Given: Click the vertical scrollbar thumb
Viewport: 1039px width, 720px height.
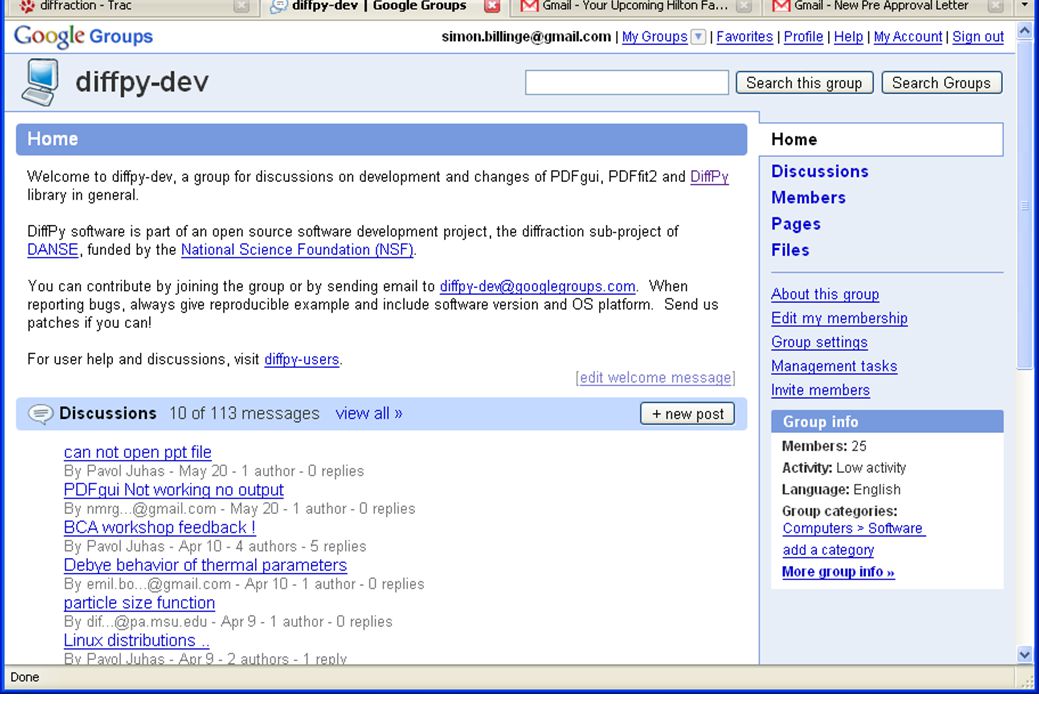Looking at the screenshot, I should (x=1024, y=204).
